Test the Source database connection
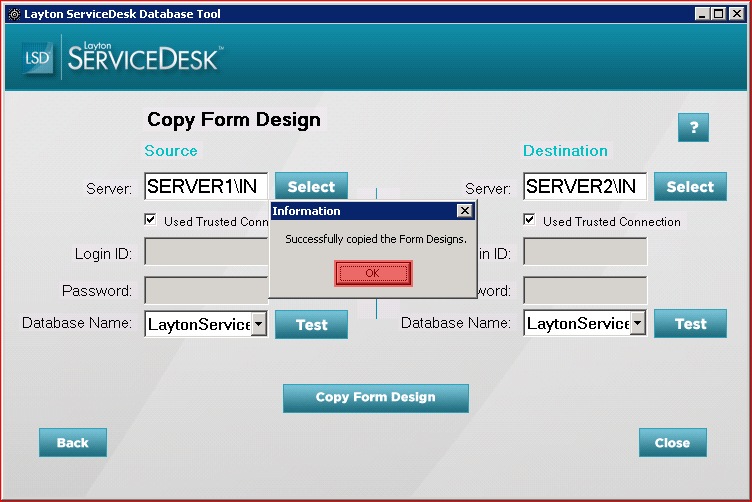This screenshot has height=502, width=752. click(311, 325)
